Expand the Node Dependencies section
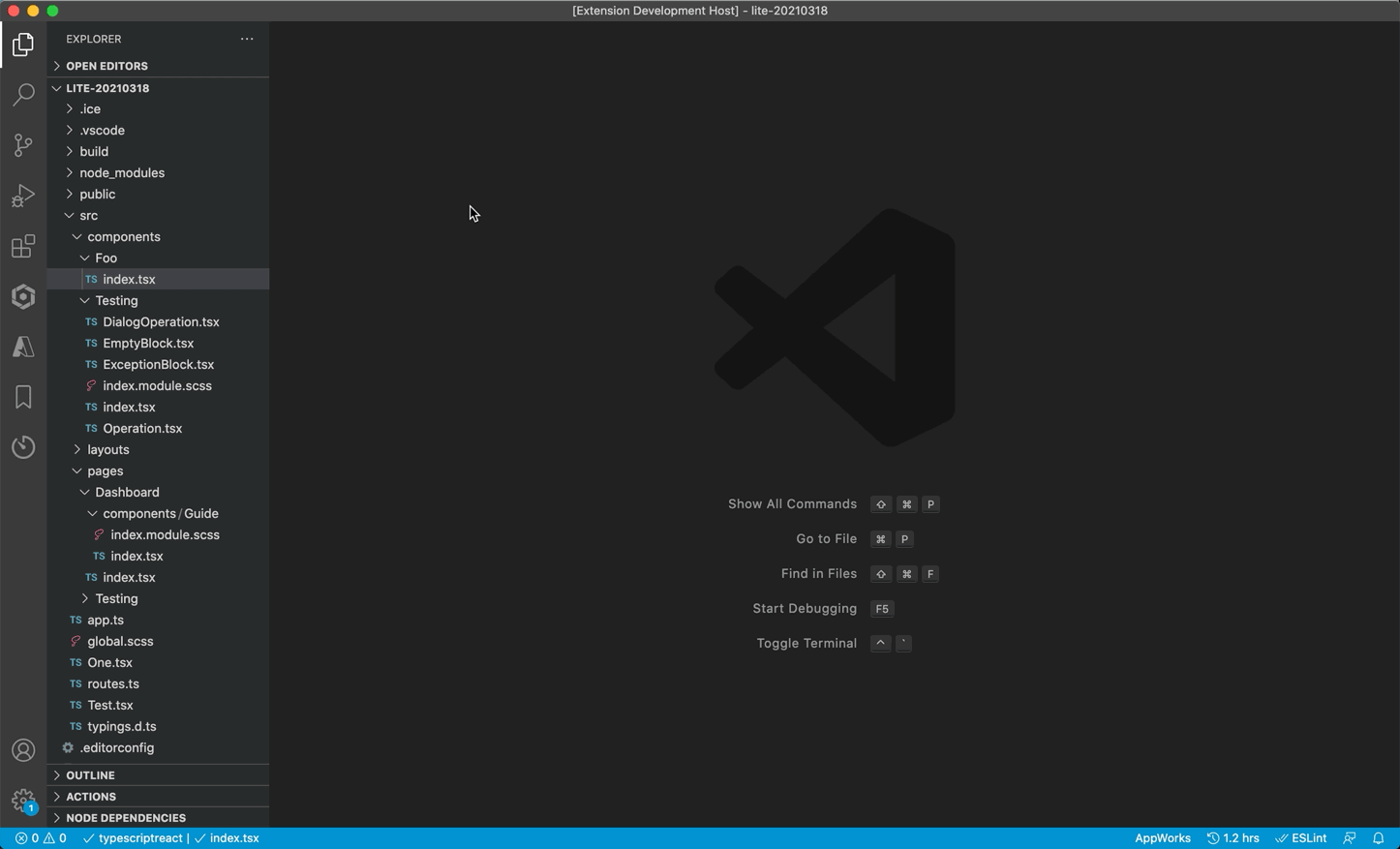1400x849 pixels. coord(158,818)
